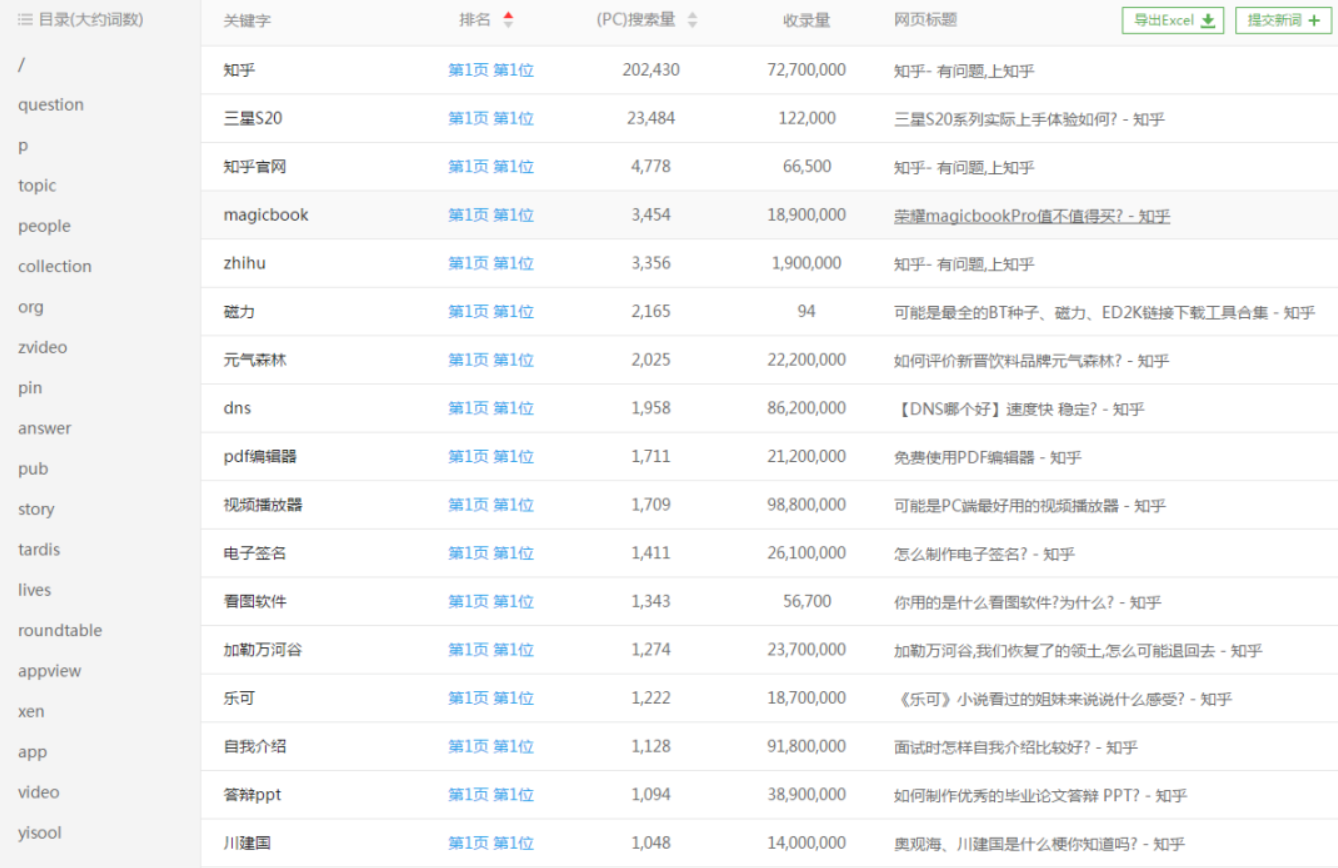Click the title 免费使用PDF编辑器
Image resolution: width=1338 pixels, height=868 pixels.
[988, 458]
